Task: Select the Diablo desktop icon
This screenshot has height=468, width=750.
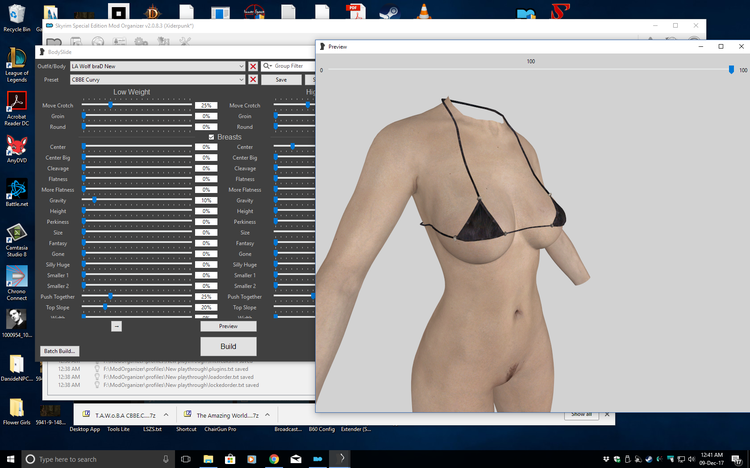Action: 152,11
